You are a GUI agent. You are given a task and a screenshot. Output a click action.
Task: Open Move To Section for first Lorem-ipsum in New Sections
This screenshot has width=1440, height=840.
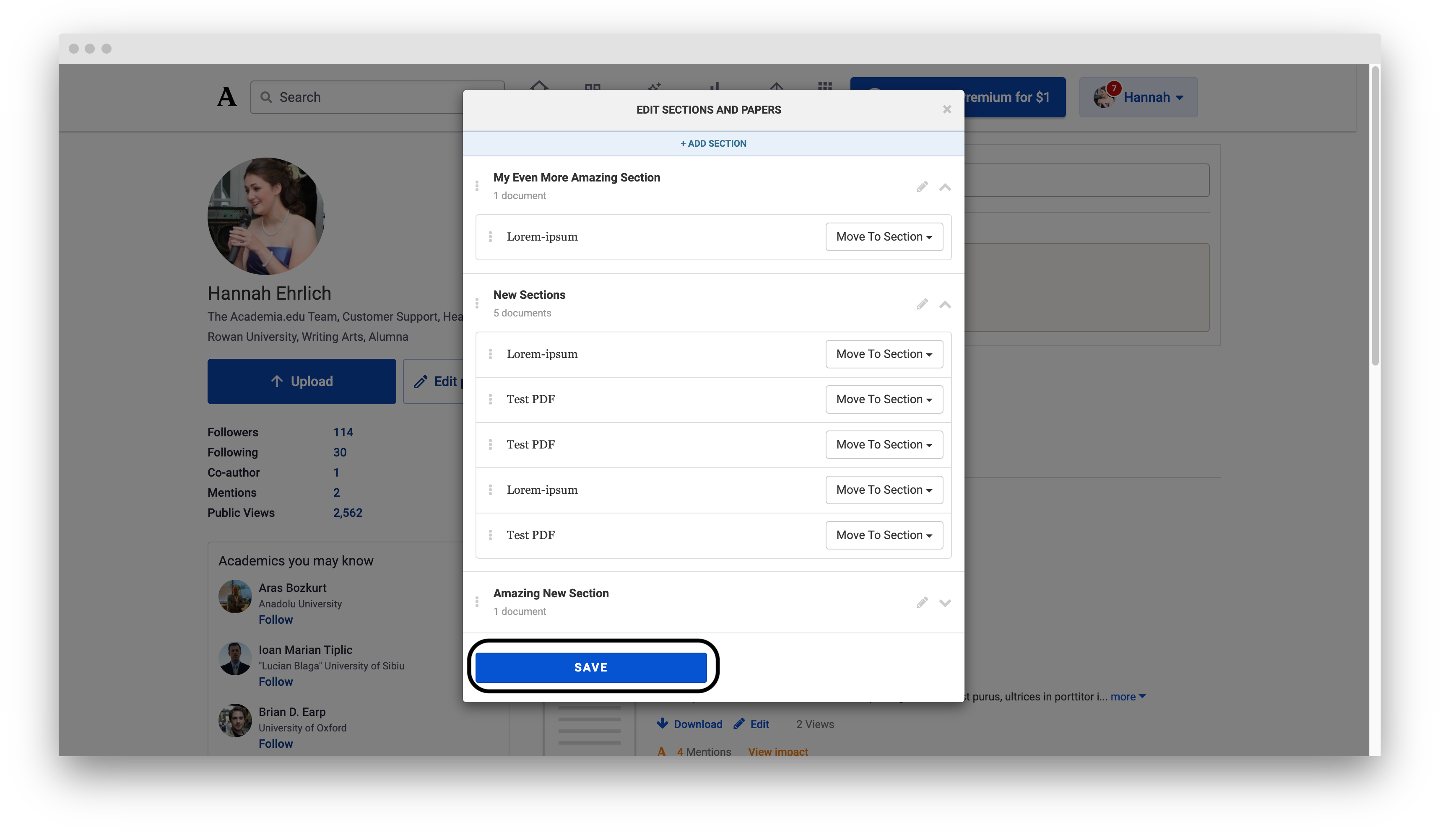(x=884, y=354)
